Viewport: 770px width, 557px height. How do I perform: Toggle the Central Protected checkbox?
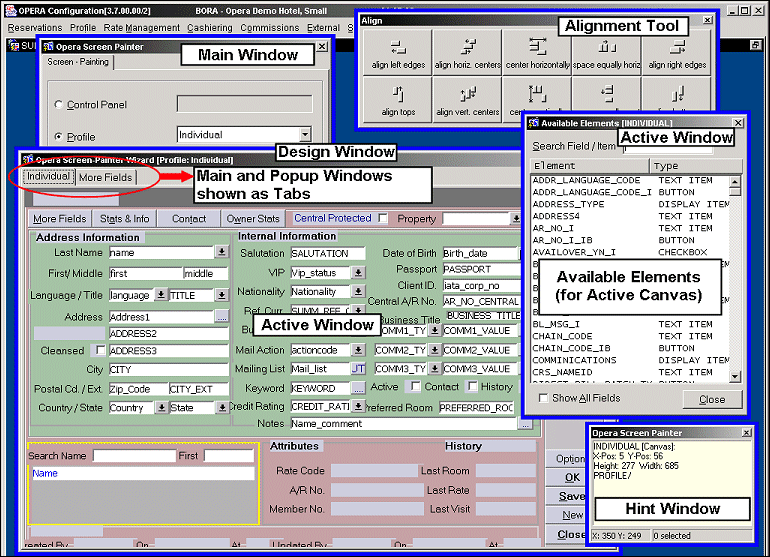[x=382, y=218]
